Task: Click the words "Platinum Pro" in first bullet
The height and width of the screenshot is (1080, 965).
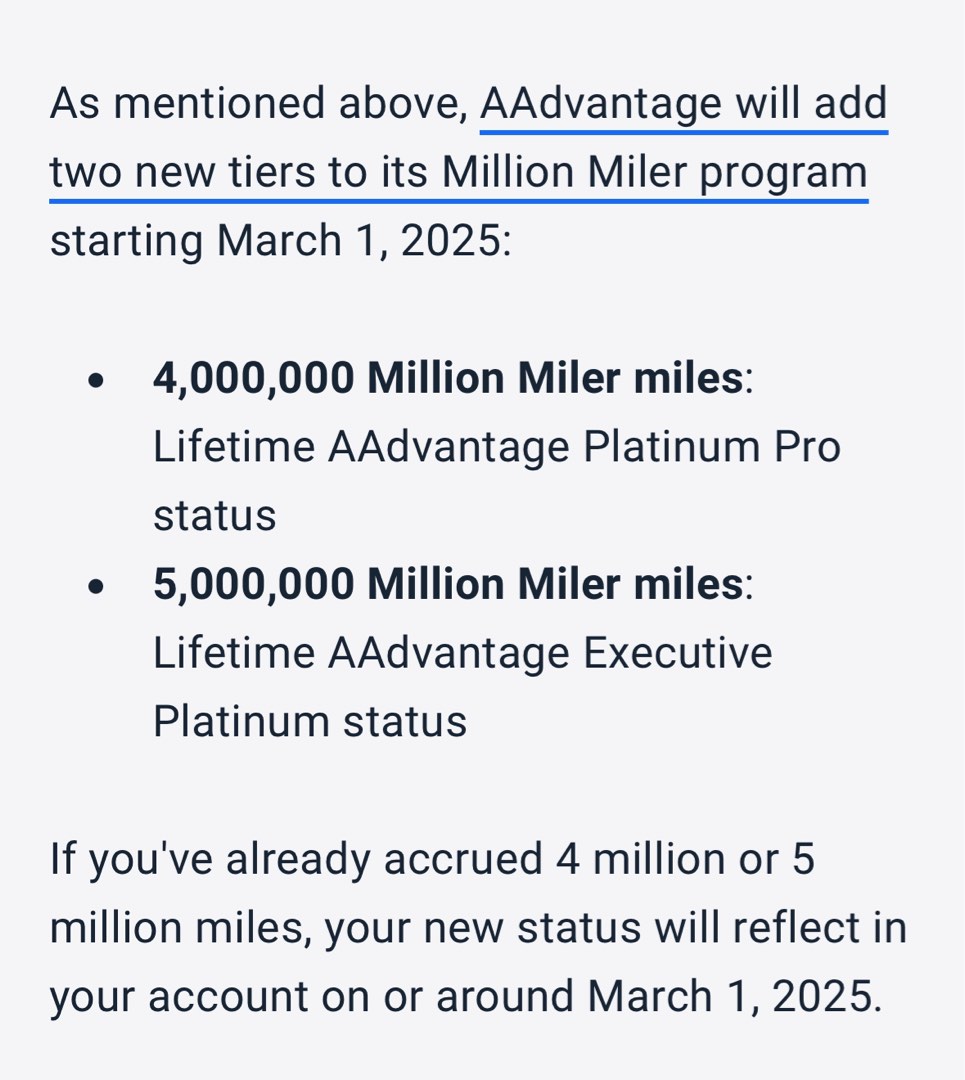Action: [x=712, y=448]
